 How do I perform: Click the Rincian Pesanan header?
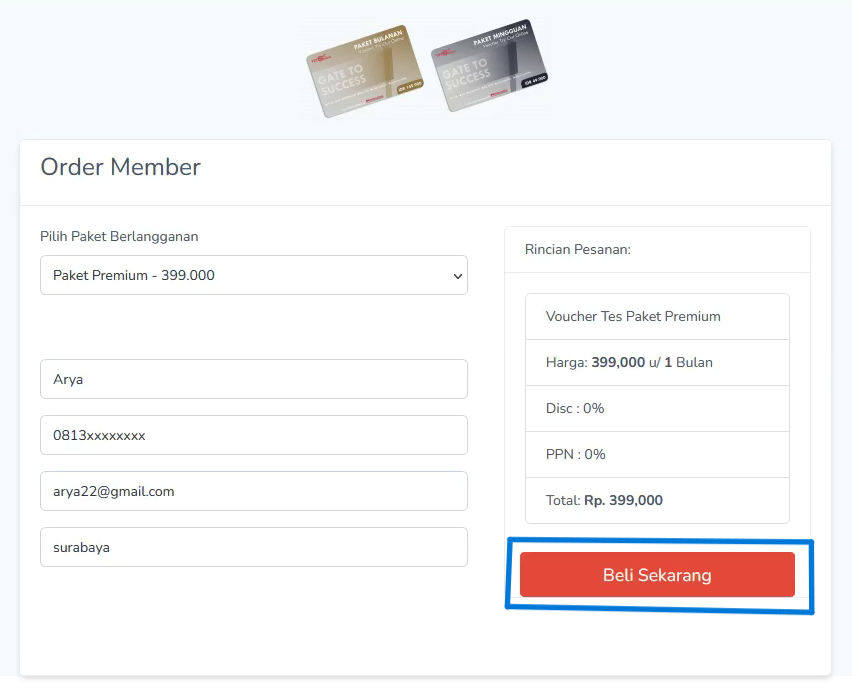coord(577,249)
